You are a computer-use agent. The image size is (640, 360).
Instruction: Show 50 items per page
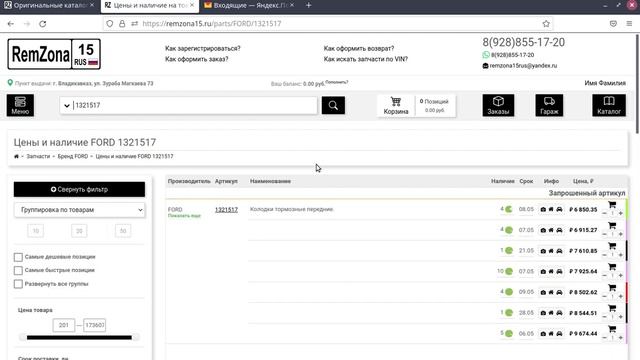[x=123, y=231]
